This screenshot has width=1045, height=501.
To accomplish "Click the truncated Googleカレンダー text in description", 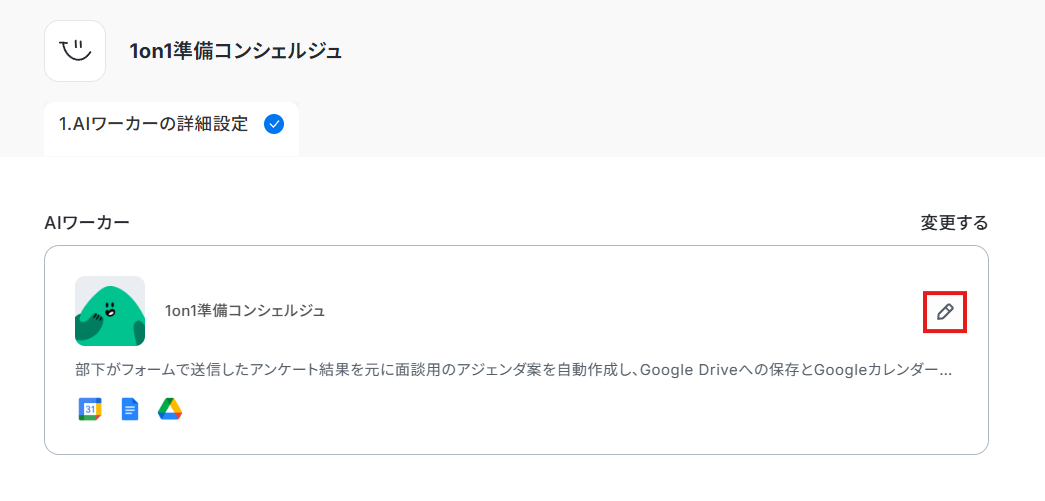I will click(x=880, y=370).
